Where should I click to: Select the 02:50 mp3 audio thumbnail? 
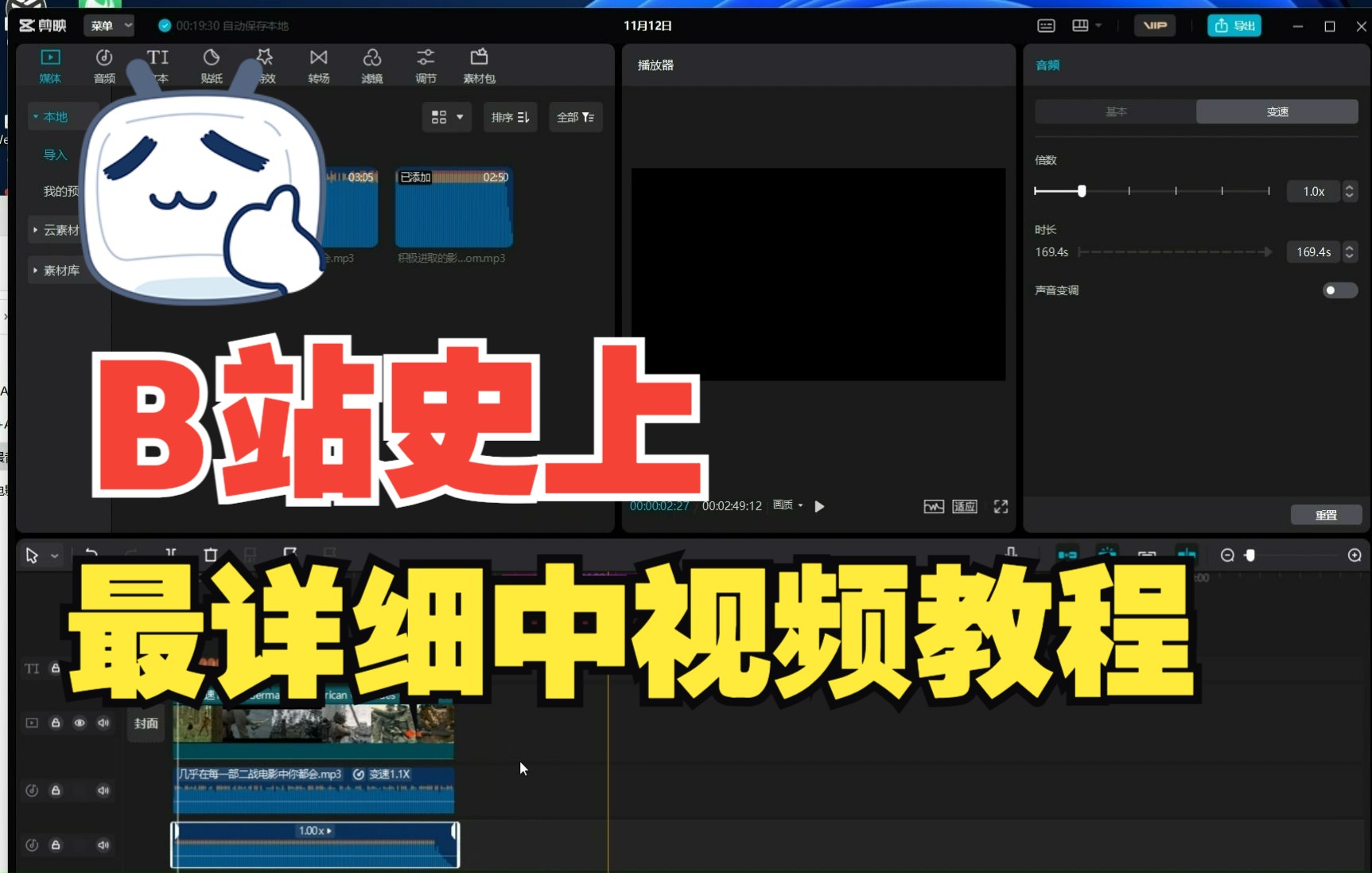coord(454,207)
